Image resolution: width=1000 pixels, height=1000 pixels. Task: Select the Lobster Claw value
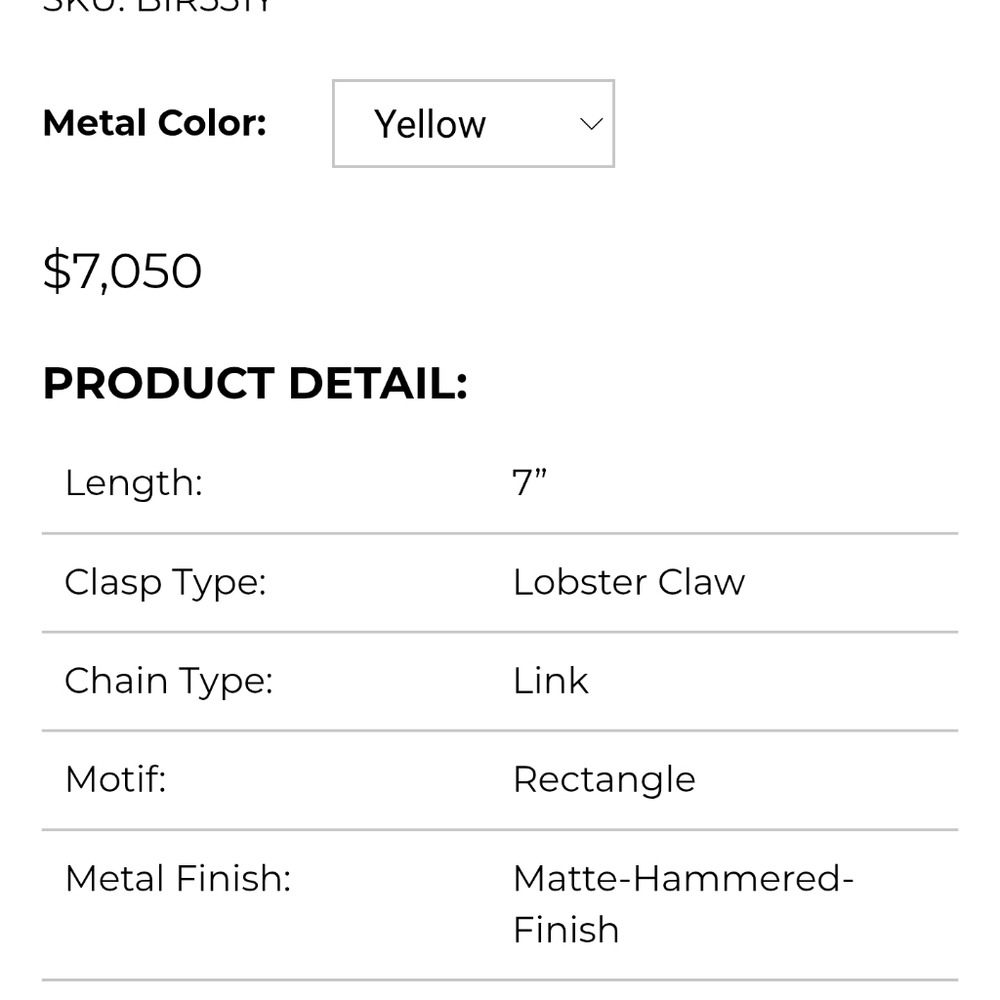pos(629,582)
